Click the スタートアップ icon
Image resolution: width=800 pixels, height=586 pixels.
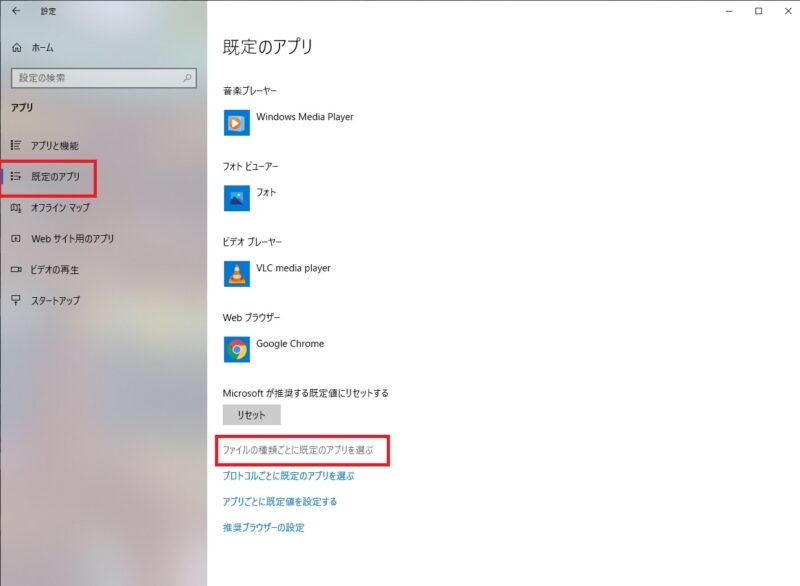pyautogui.click(x=16, y=300)
